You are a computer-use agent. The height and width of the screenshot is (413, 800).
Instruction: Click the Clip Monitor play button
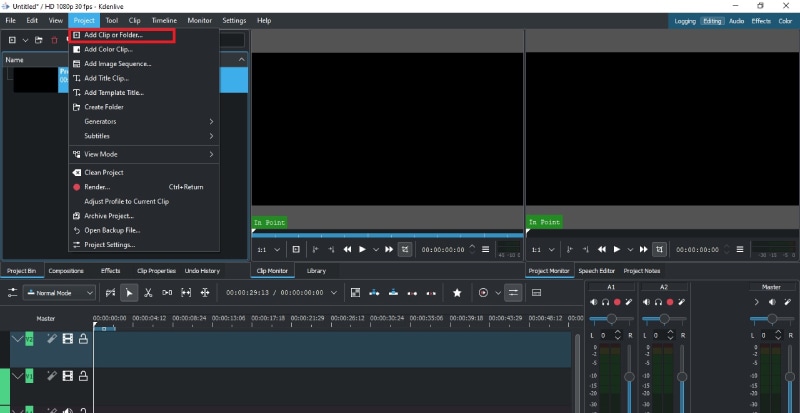[x=362, y=249]
